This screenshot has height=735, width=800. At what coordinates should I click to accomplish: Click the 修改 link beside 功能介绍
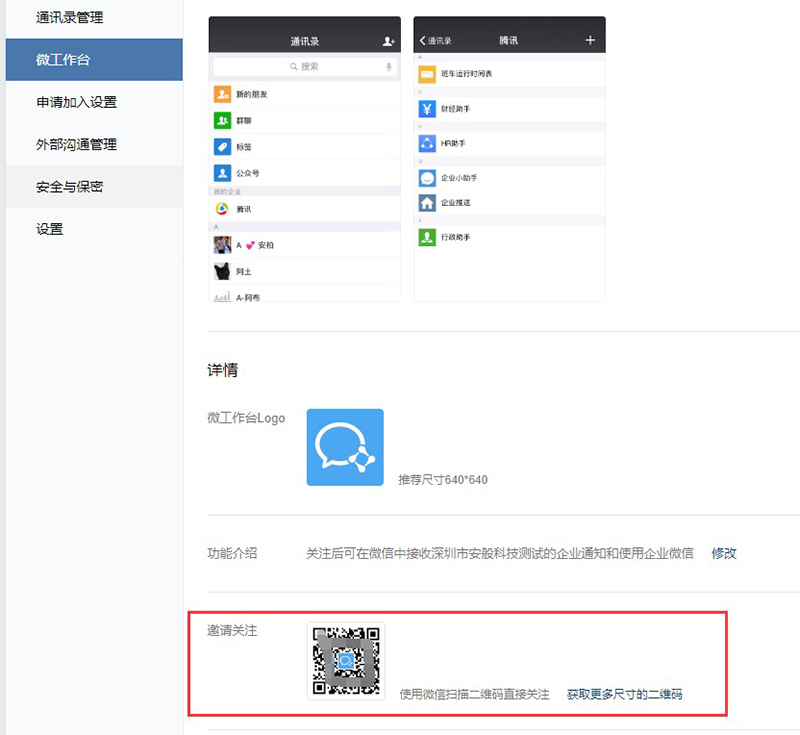point(724,553)
